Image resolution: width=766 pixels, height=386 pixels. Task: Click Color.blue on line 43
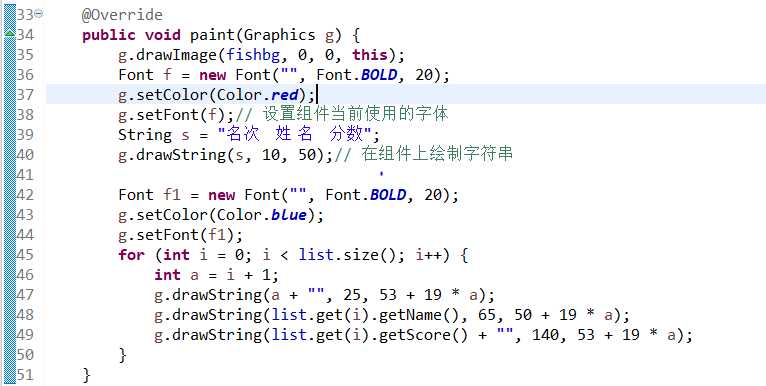262,215
